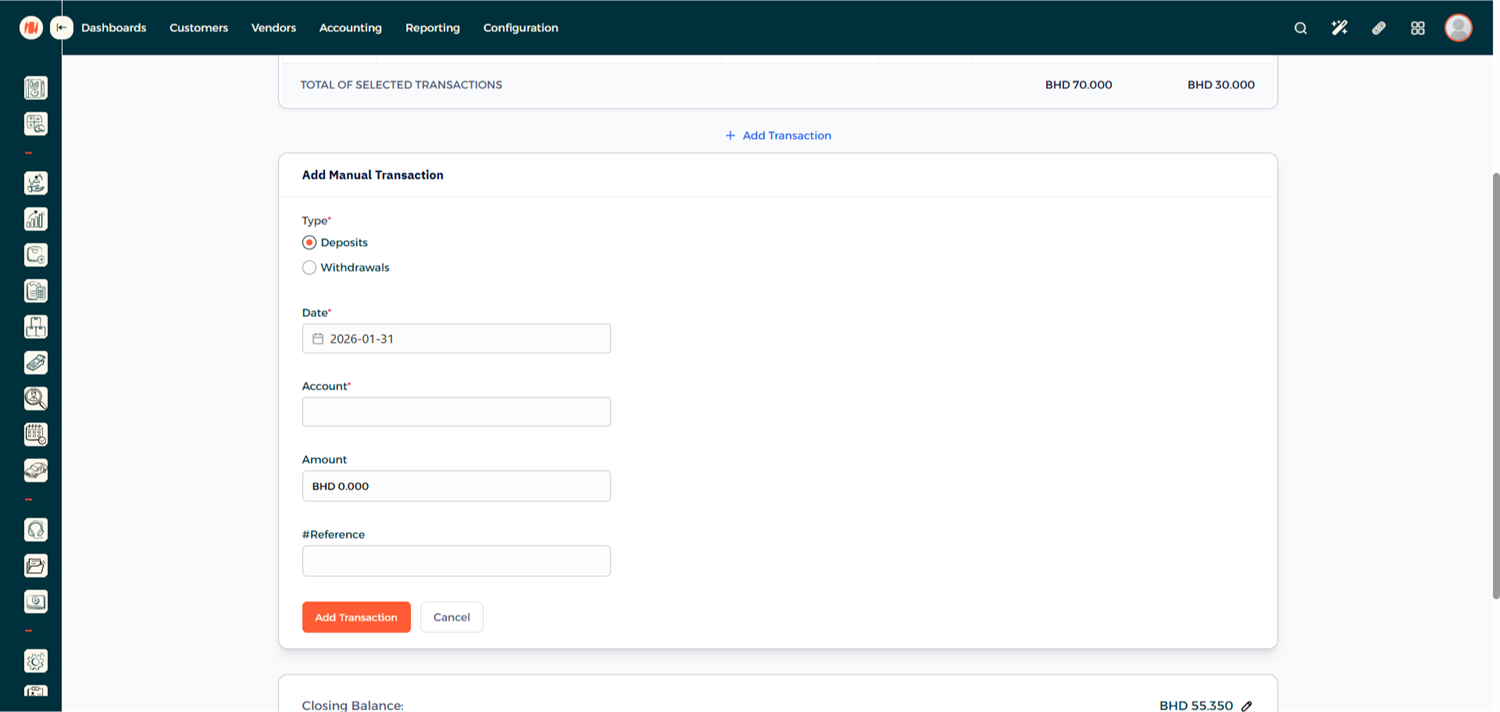This screenshot has width=1500, height=712.
Task: Open the Reporting menu
Action: click(x=432, y=28)
